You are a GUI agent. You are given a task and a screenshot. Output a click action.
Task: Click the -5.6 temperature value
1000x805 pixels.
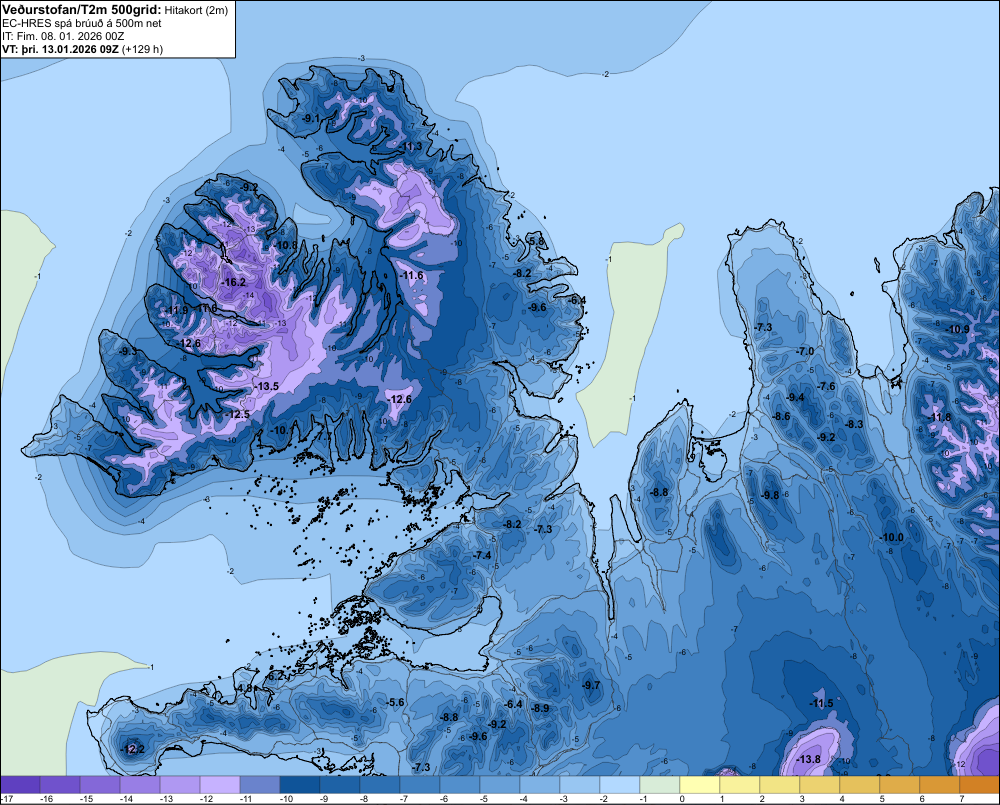(395, 702)
